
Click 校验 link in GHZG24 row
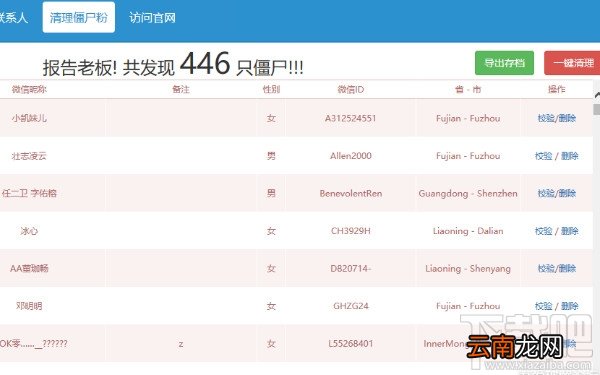point(543,306)
